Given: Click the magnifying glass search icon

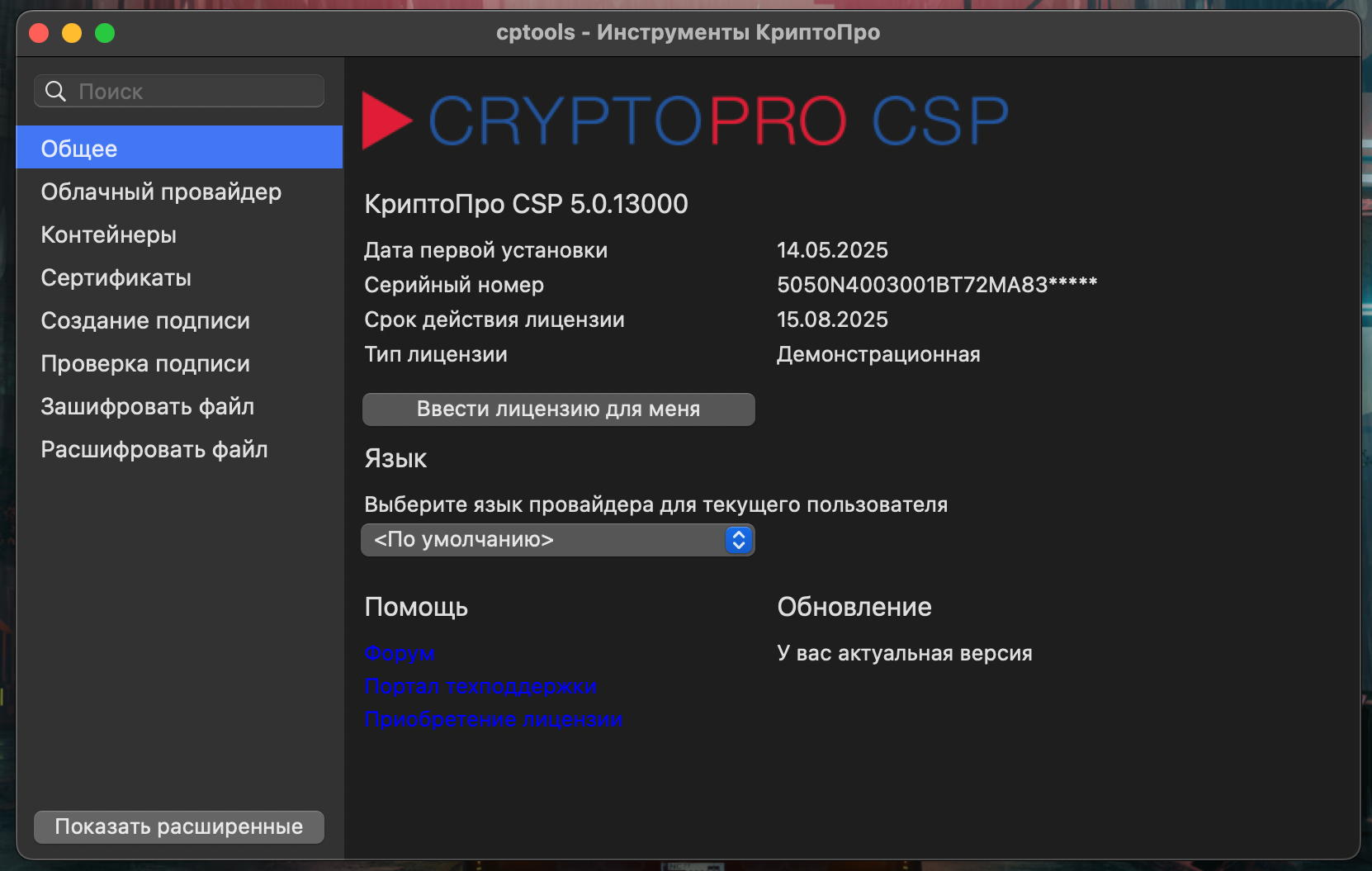Looking at the screenshot, I should coord(54,91).
